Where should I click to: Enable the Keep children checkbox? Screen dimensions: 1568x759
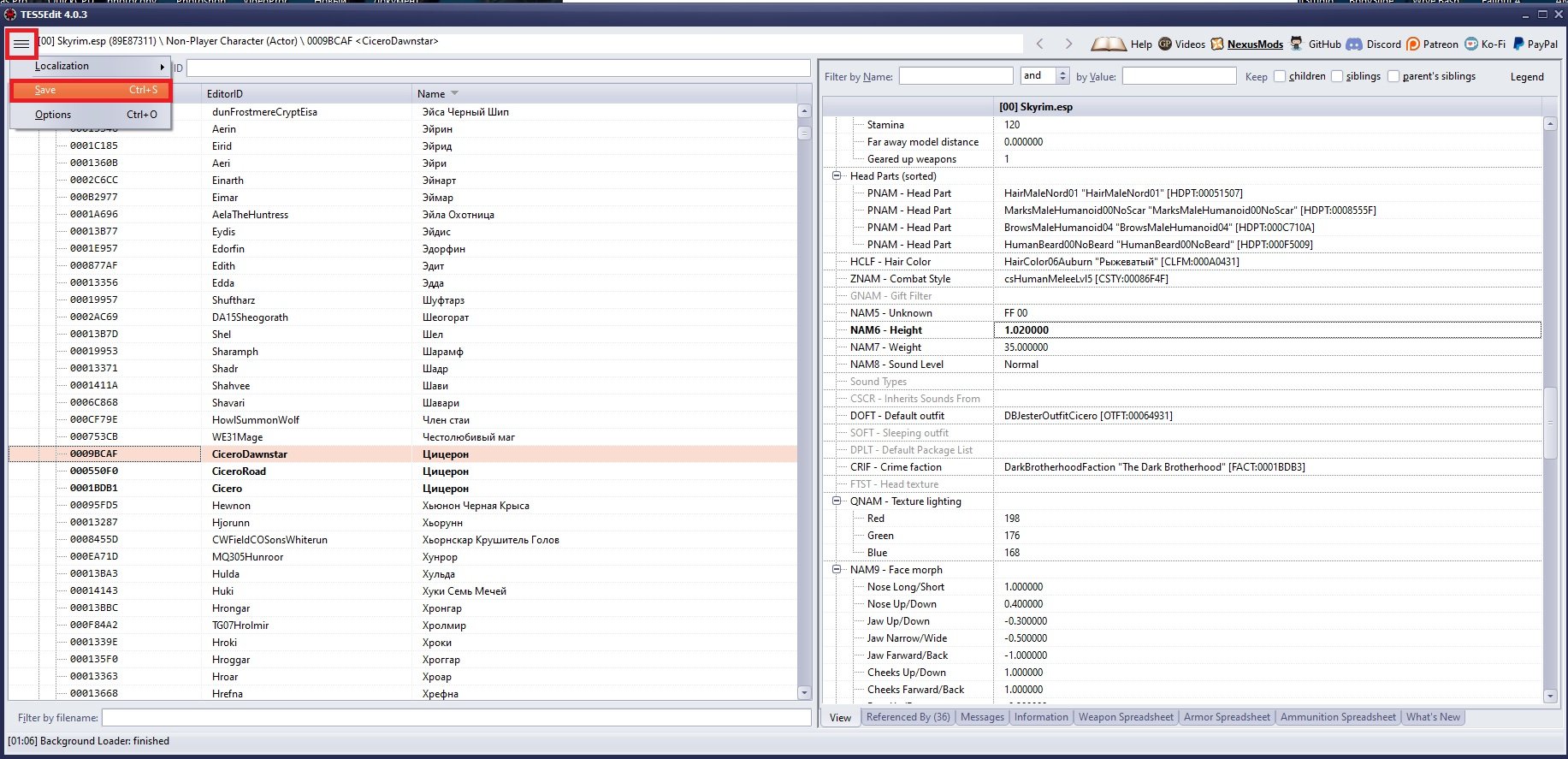pos(1280,76)
